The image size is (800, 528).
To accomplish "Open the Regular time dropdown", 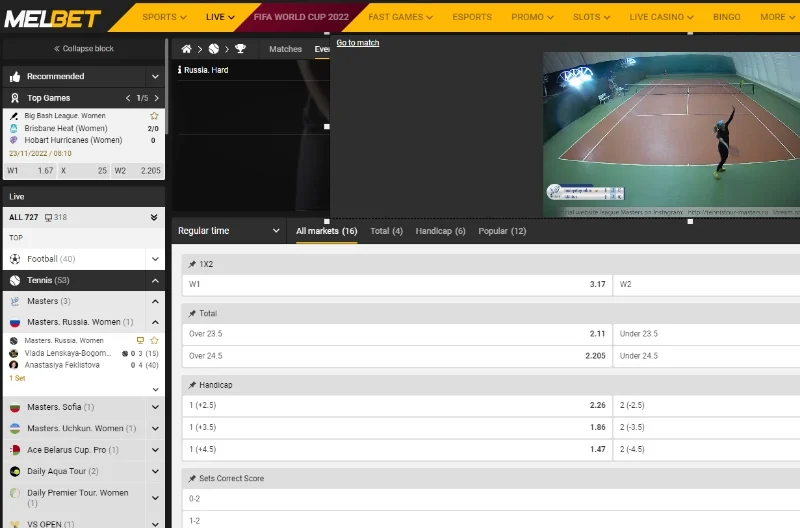I will [229, 231].
